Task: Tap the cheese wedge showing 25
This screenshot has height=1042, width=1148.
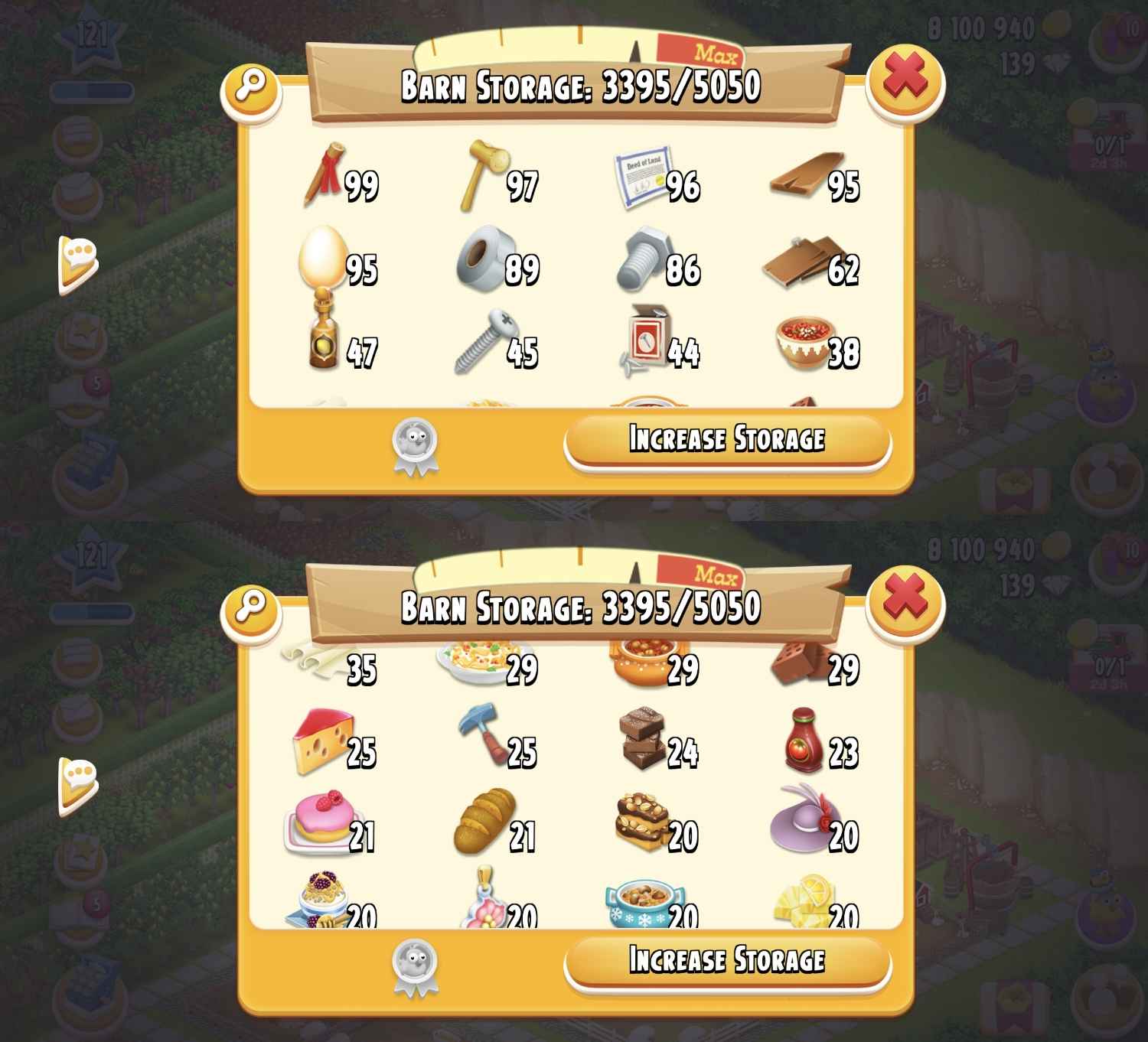Action: pos(325,741)
